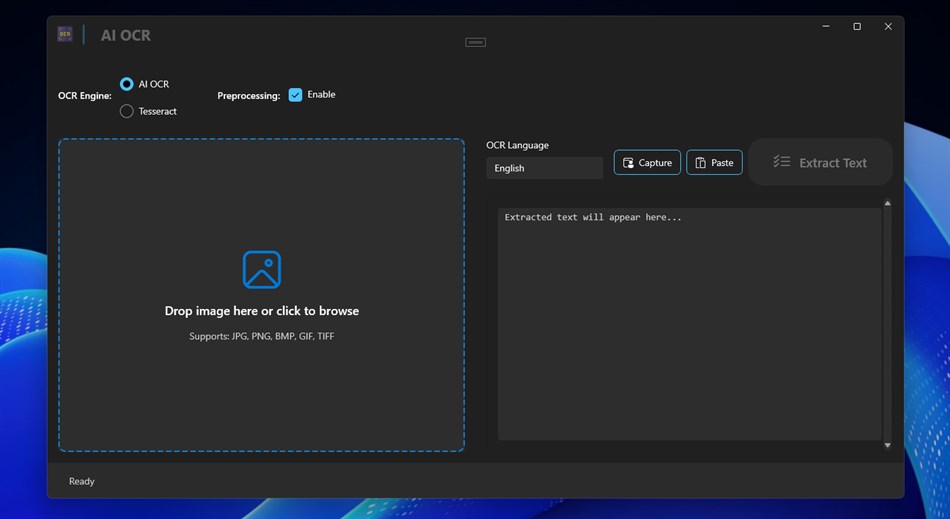950x519 pixels.
Task: Click the Ready status text
Action: [82, 481]
